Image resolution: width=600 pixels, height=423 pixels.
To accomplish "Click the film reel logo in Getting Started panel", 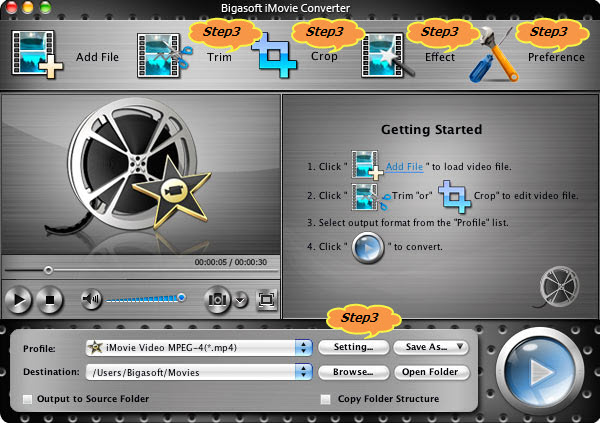I will click(557, 287).
